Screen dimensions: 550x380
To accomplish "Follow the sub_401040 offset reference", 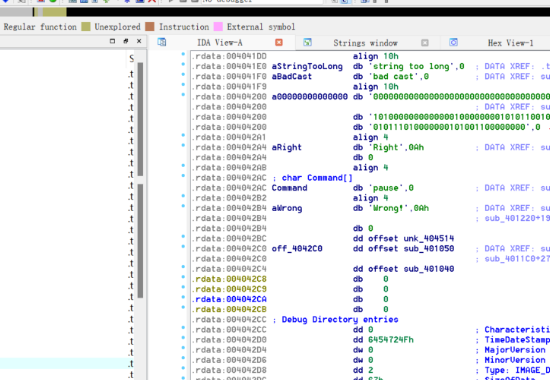I will (428, 269).
